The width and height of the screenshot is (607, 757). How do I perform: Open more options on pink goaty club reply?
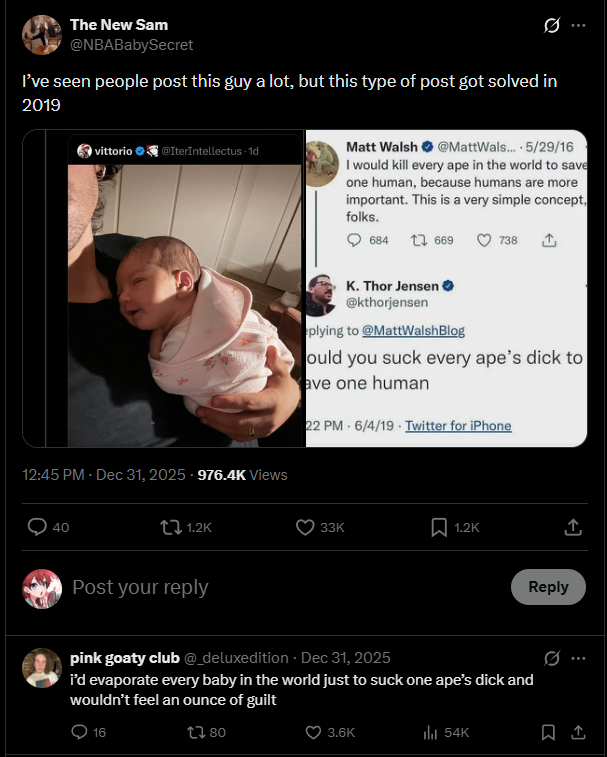pos(578,658)
